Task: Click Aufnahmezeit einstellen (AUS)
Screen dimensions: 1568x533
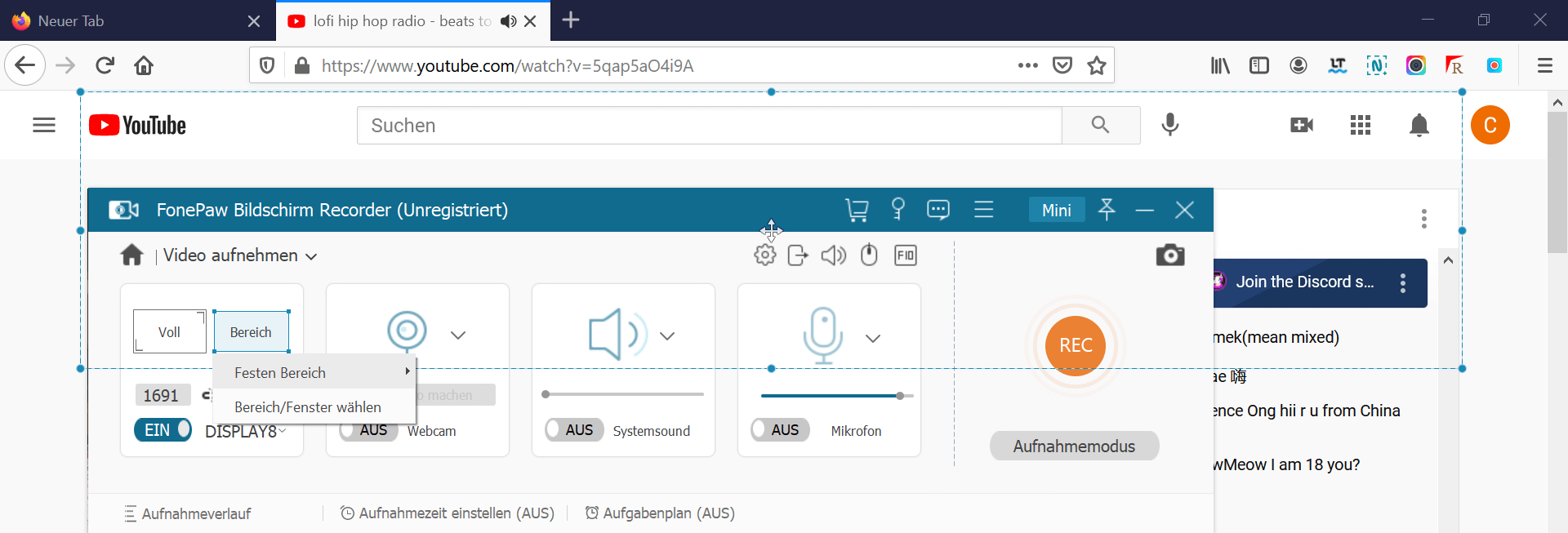Action: (447, 513)
